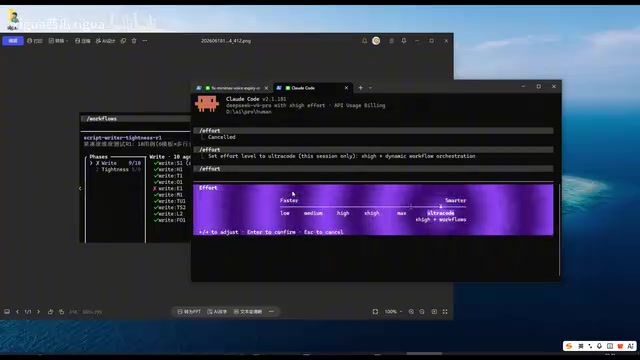Click the copy icon in viewer toolbar

(123, 41)
